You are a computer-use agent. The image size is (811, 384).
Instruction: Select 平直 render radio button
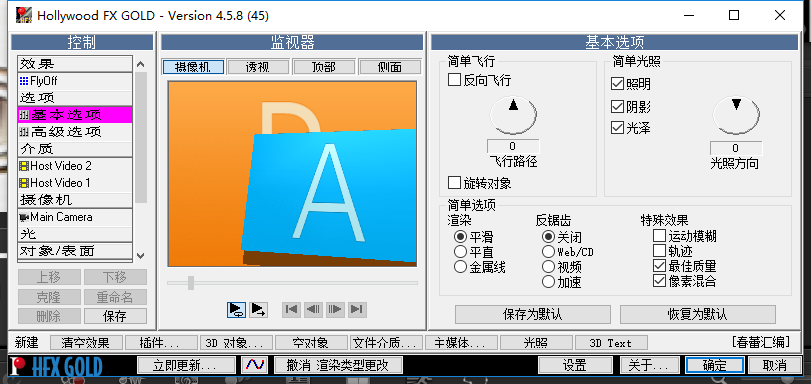(x=460, y=252)
